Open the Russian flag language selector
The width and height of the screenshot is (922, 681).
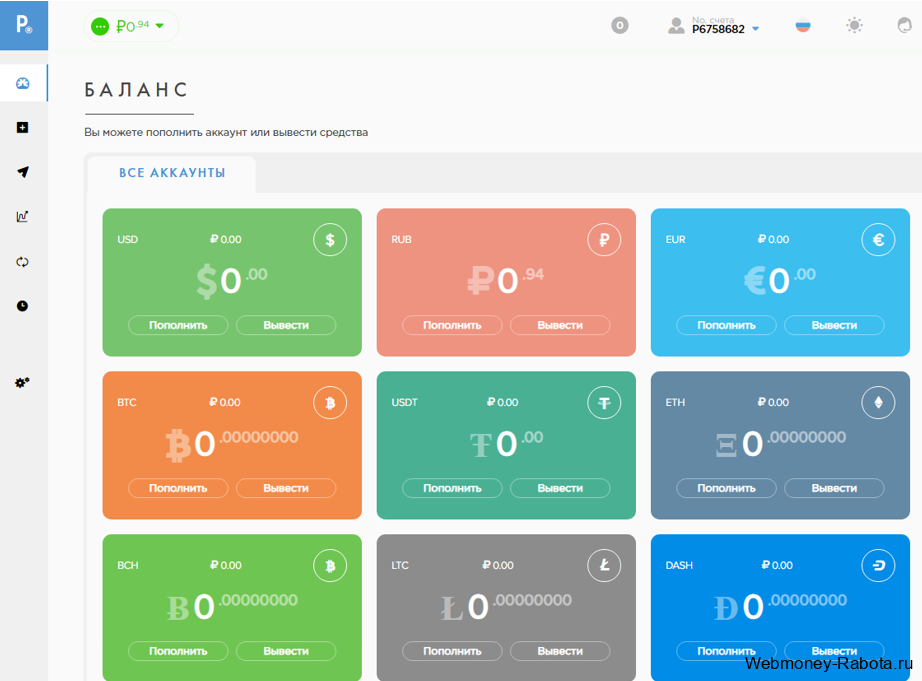coord(803,26)
